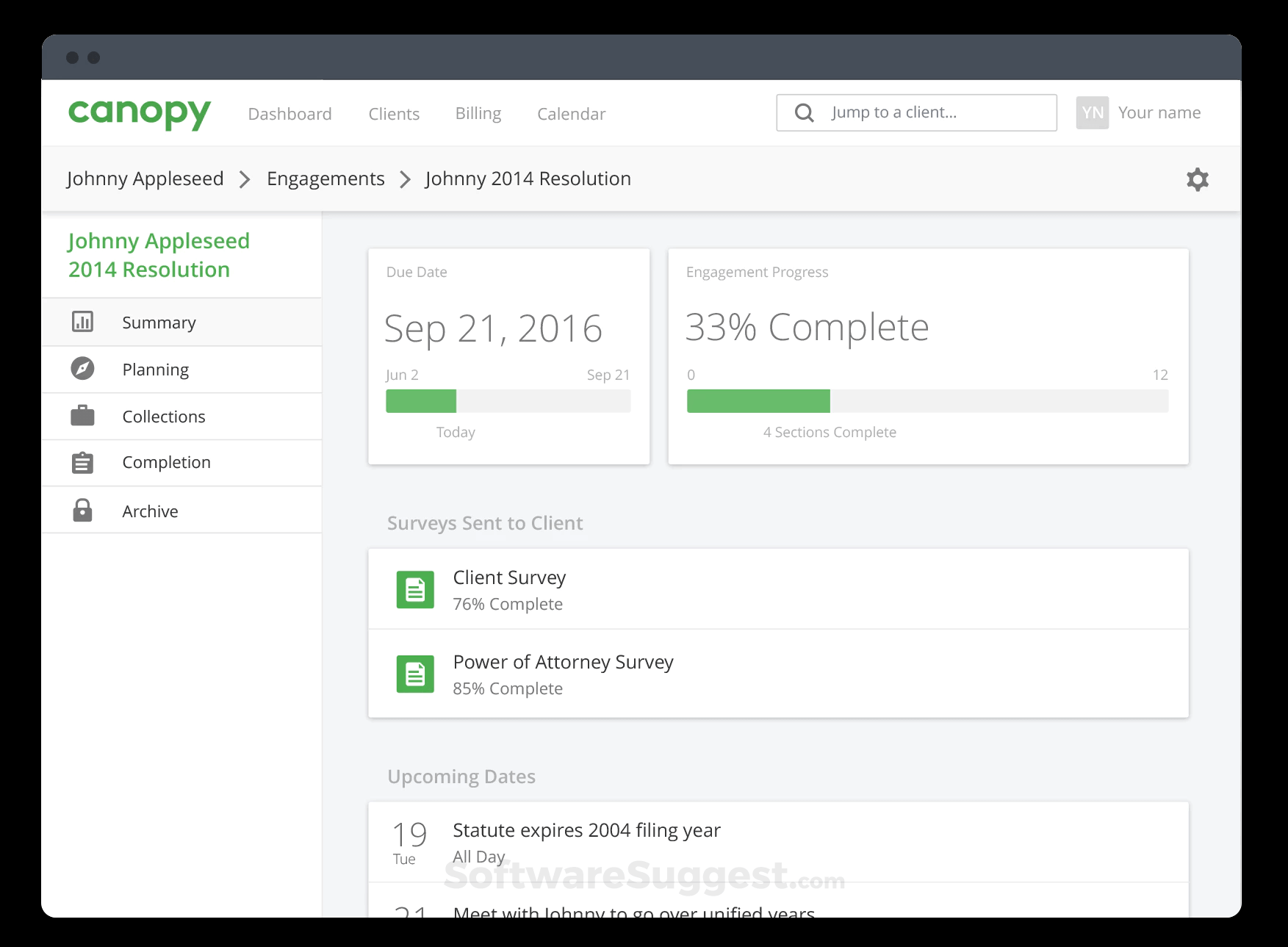
Task: Select the Power of Attorney Survey icon
Action: coord(415,673)
